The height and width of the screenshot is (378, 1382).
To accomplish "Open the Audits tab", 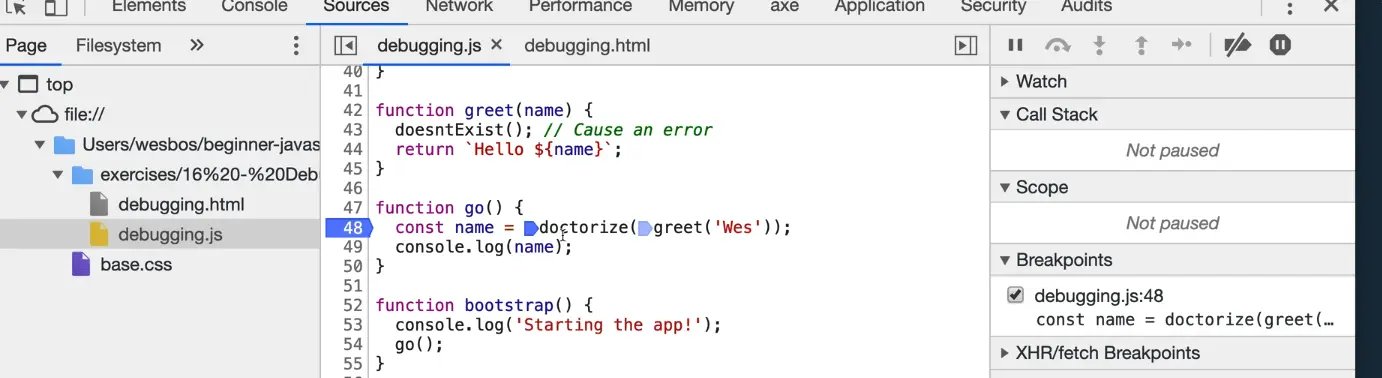I will 1086,6.
